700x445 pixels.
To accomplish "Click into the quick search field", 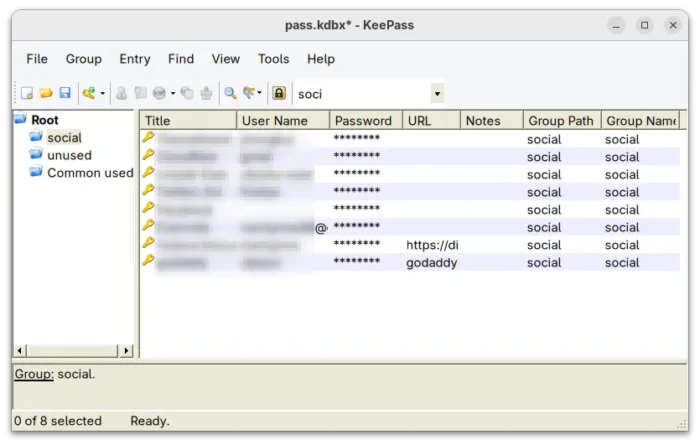I will click(x=360, y=93).
